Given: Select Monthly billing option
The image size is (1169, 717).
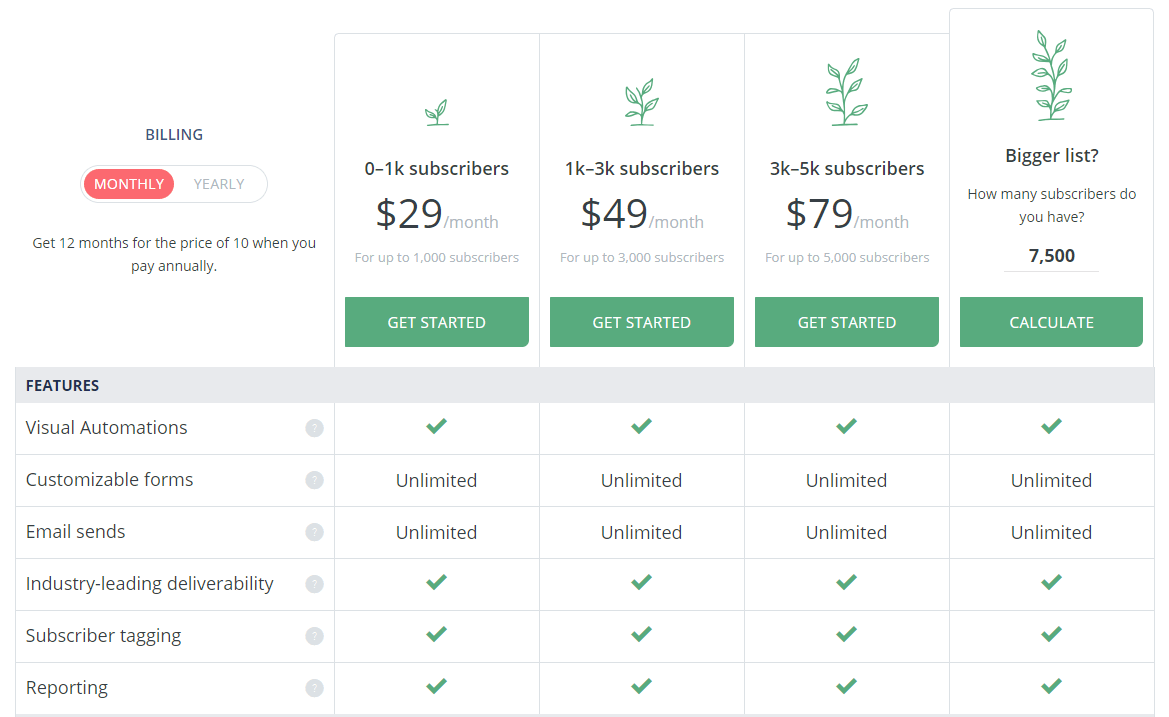Looking at the screenshot, I should tap(129, 184).
